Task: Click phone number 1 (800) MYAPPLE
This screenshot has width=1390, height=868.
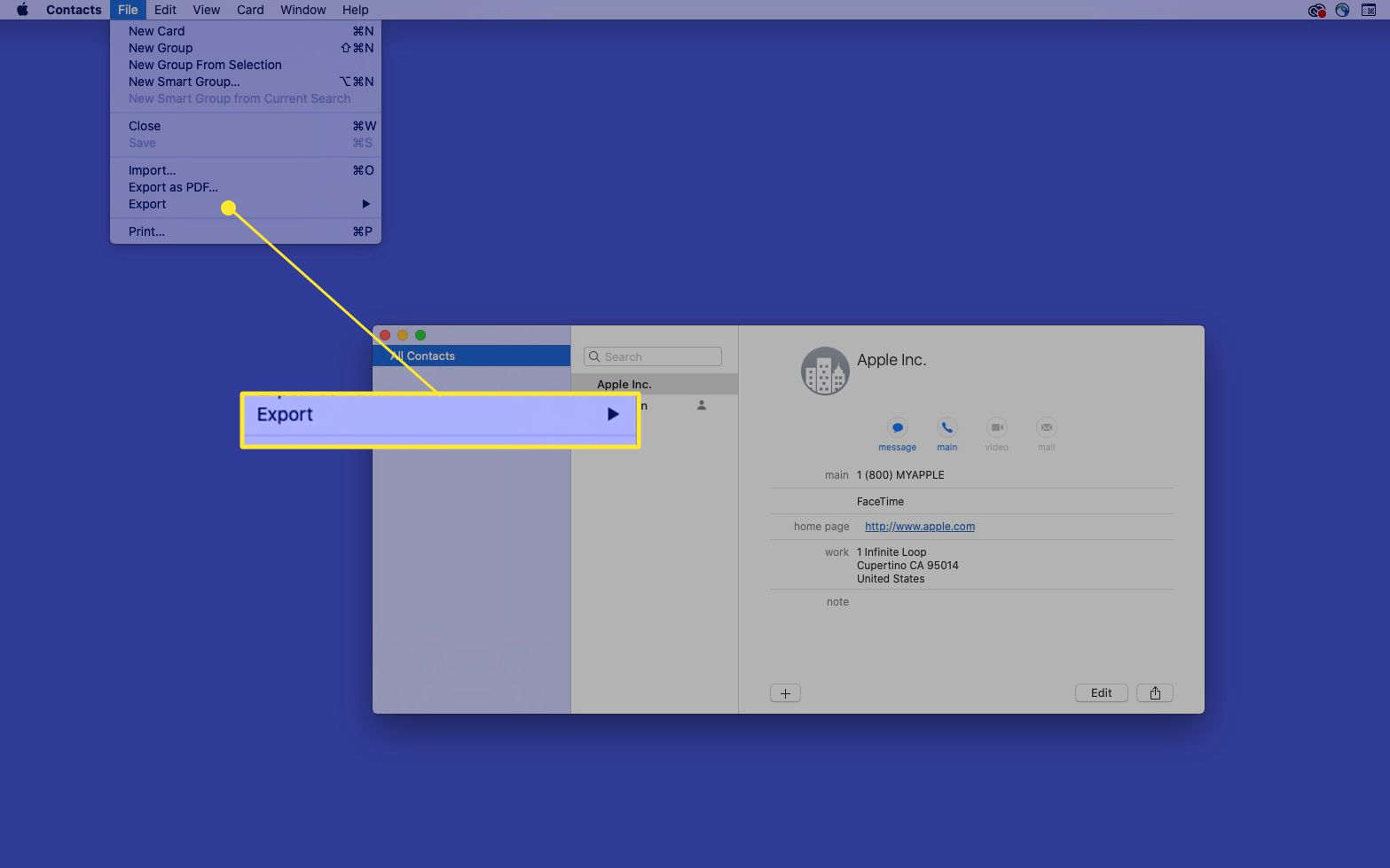Action: coord(900,475)
